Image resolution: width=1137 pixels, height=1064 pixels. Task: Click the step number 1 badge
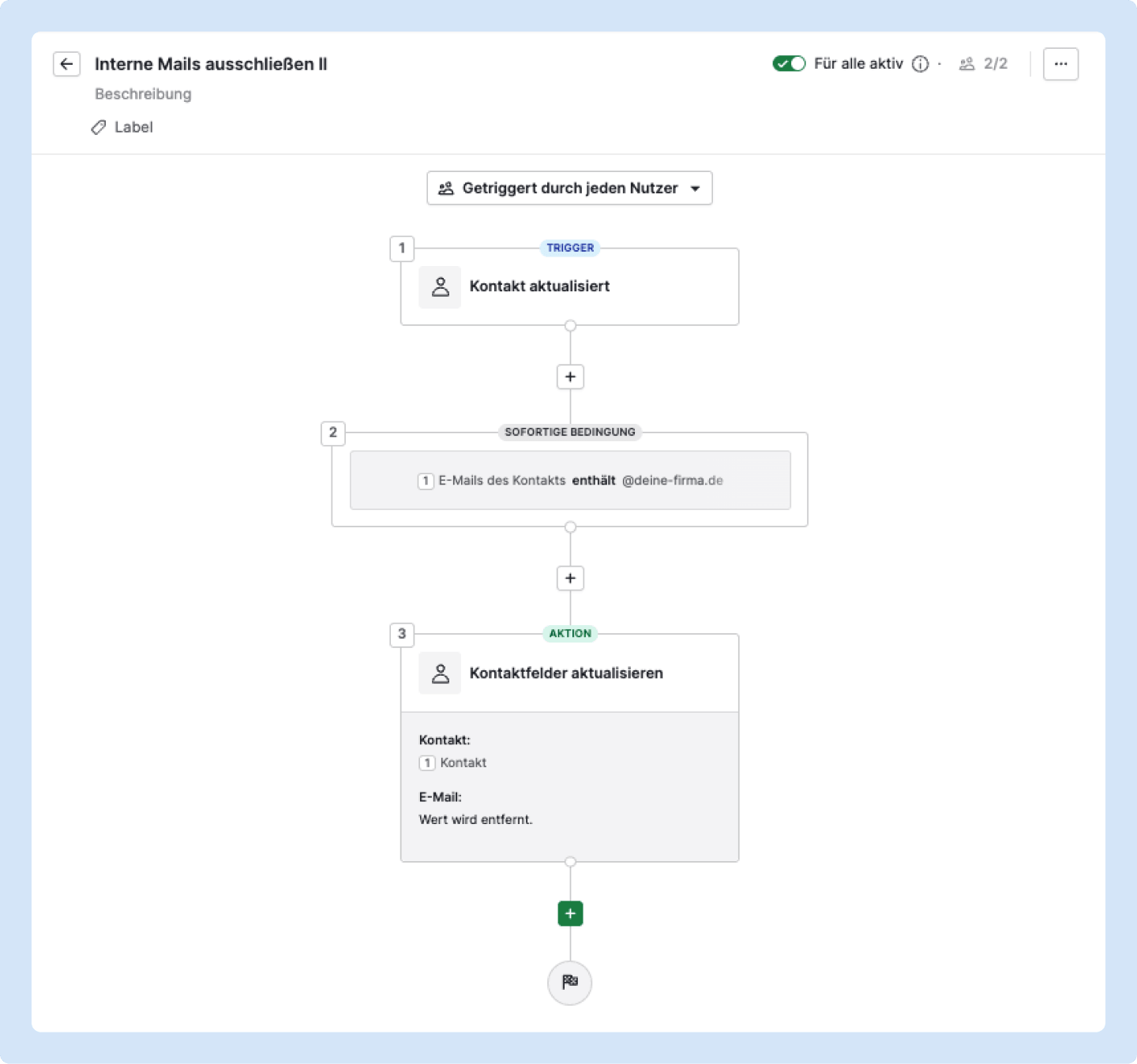coord(402,248)
